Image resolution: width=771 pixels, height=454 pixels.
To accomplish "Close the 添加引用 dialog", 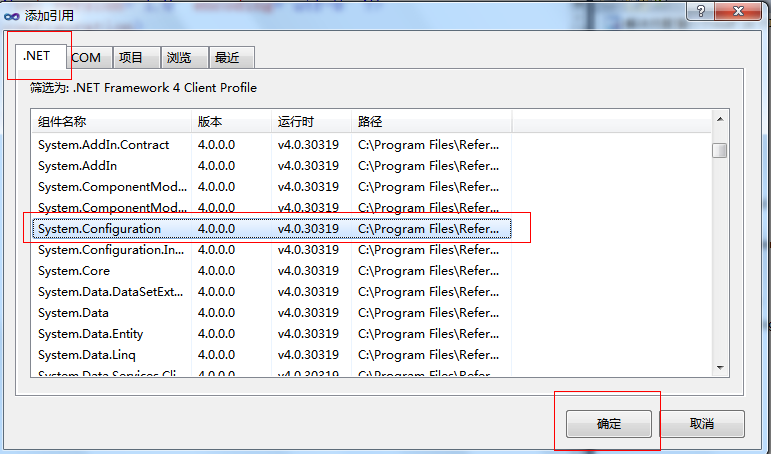I will tap(738, 11).
